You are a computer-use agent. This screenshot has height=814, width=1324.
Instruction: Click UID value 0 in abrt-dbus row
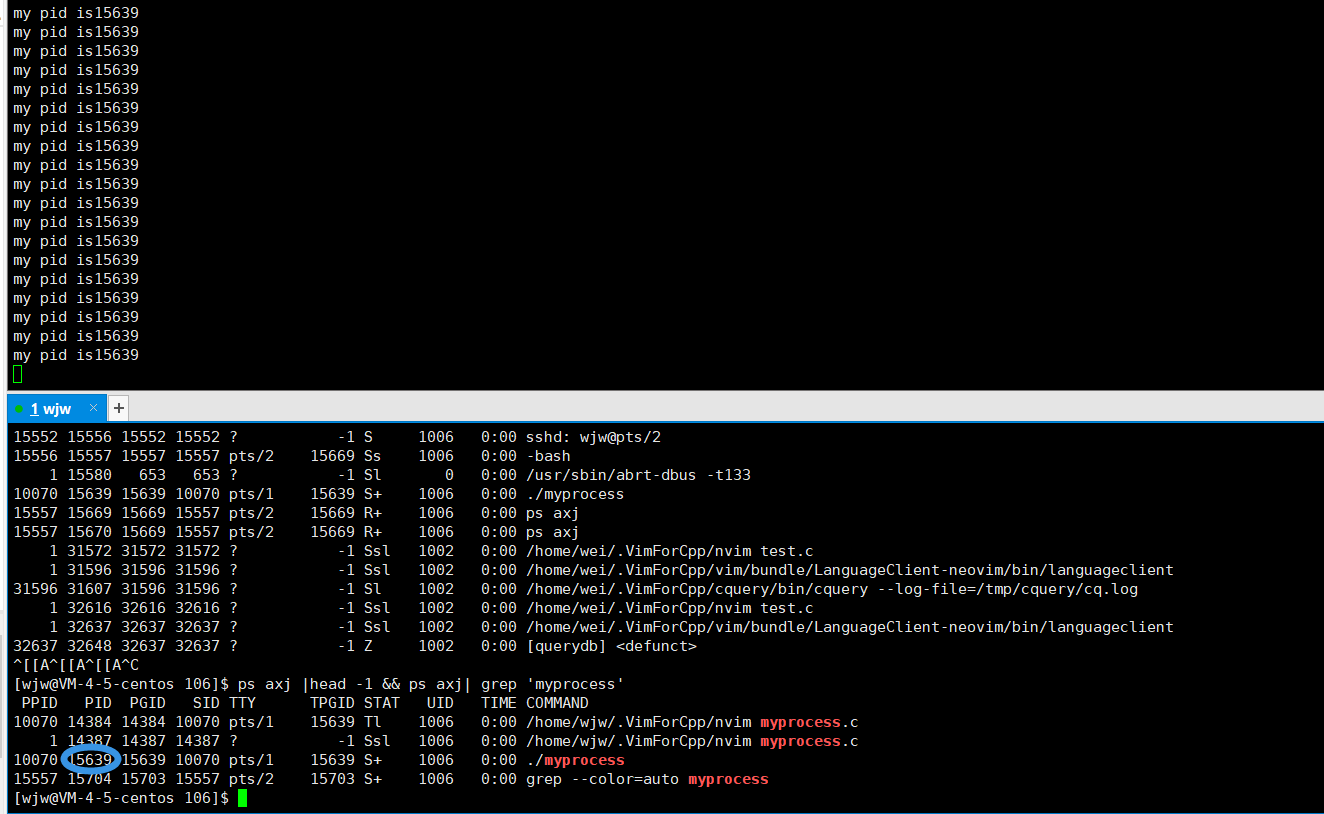pos(450,475)
